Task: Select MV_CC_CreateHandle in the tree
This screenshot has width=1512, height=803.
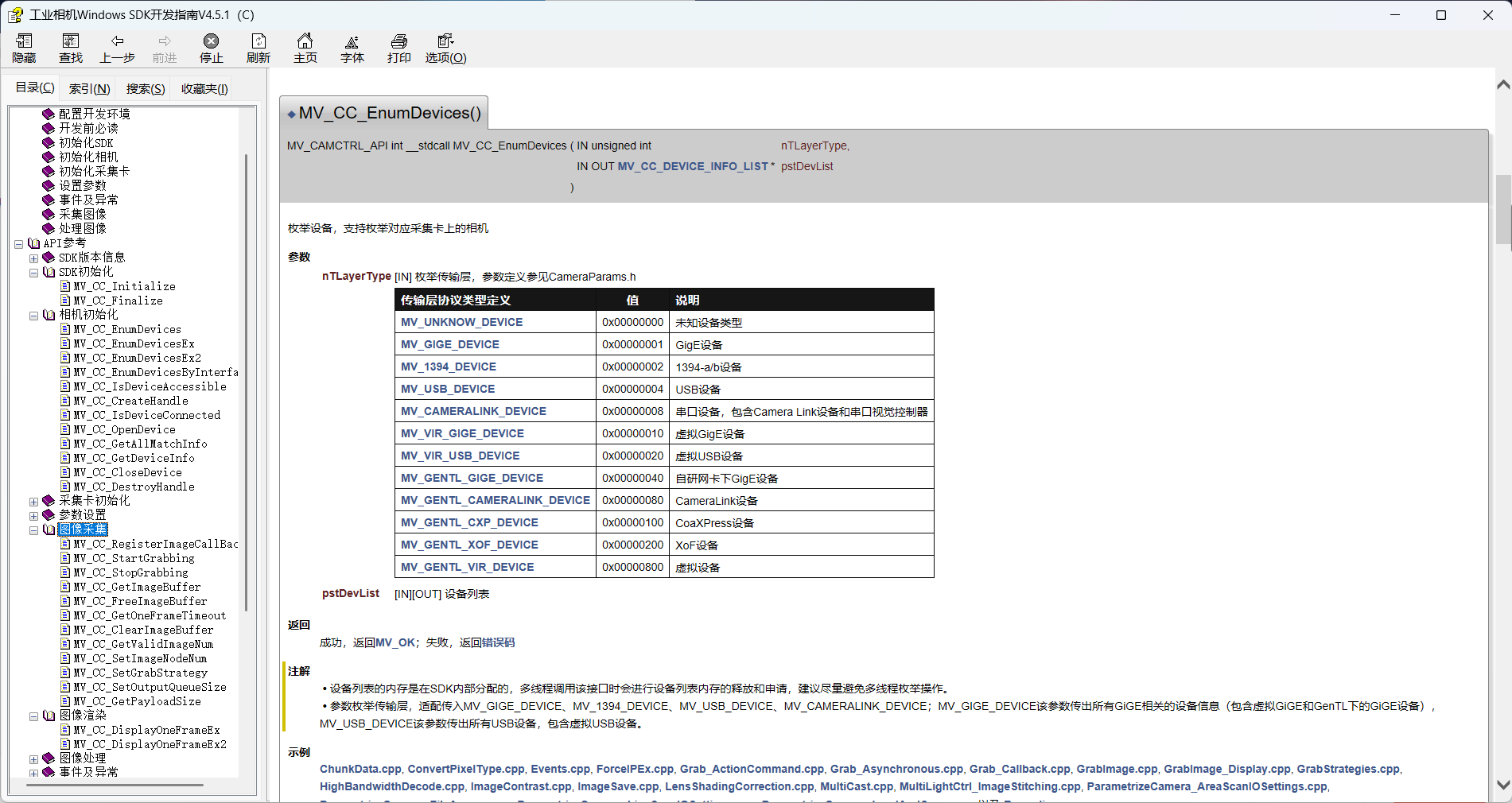Action: (x=130, y=401)
